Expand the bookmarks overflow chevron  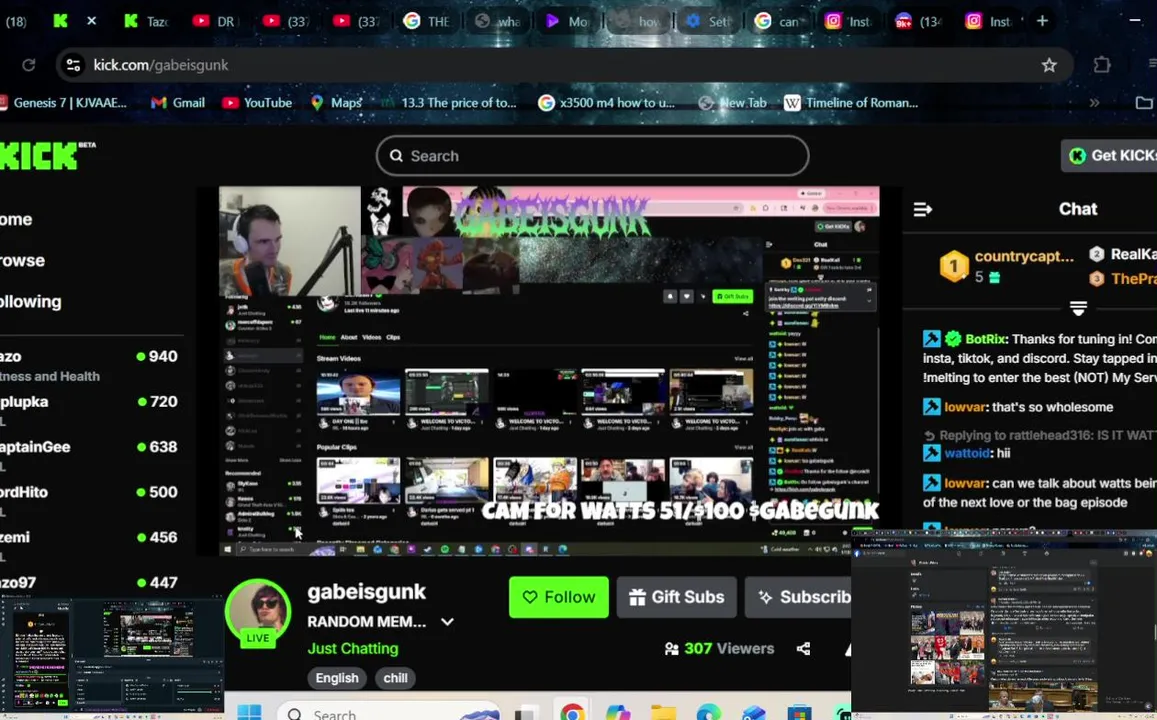[x=1094, y=103]
